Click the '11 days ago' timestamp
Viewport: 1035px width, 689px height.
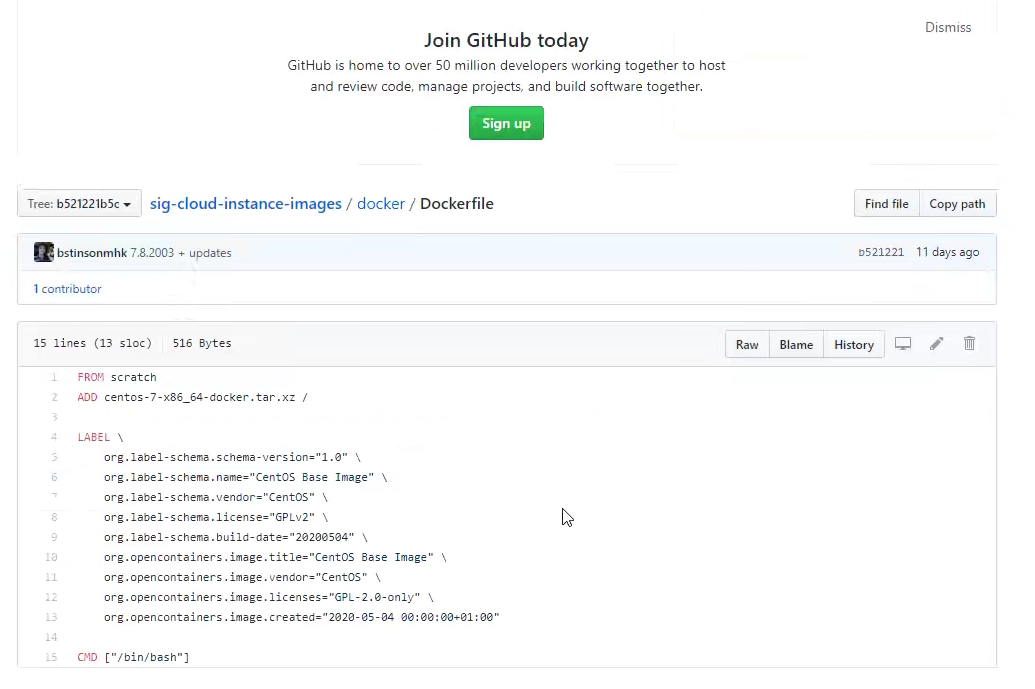click(947, 252)
